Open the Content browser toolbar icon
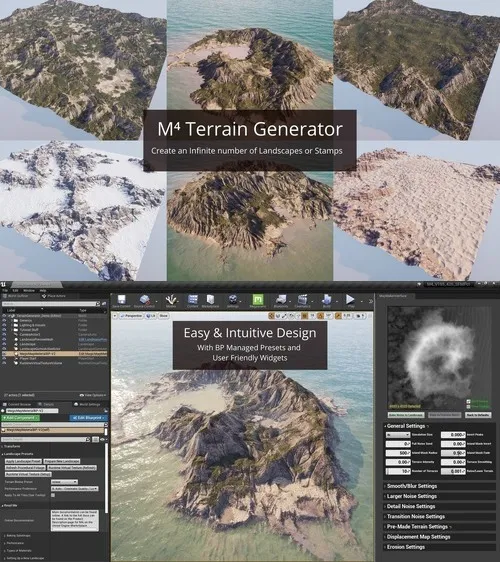 pos(193,300)
